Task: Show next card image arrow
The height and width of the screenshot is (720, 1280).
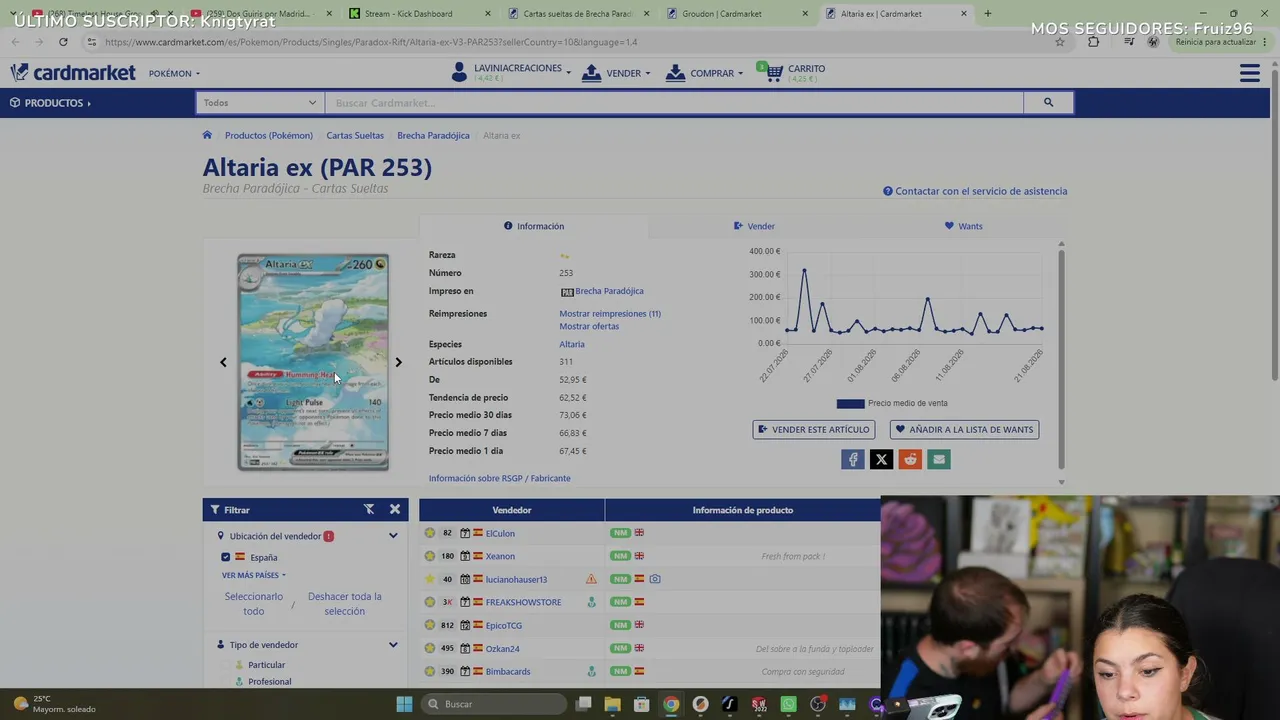Action: pos(398,362)
